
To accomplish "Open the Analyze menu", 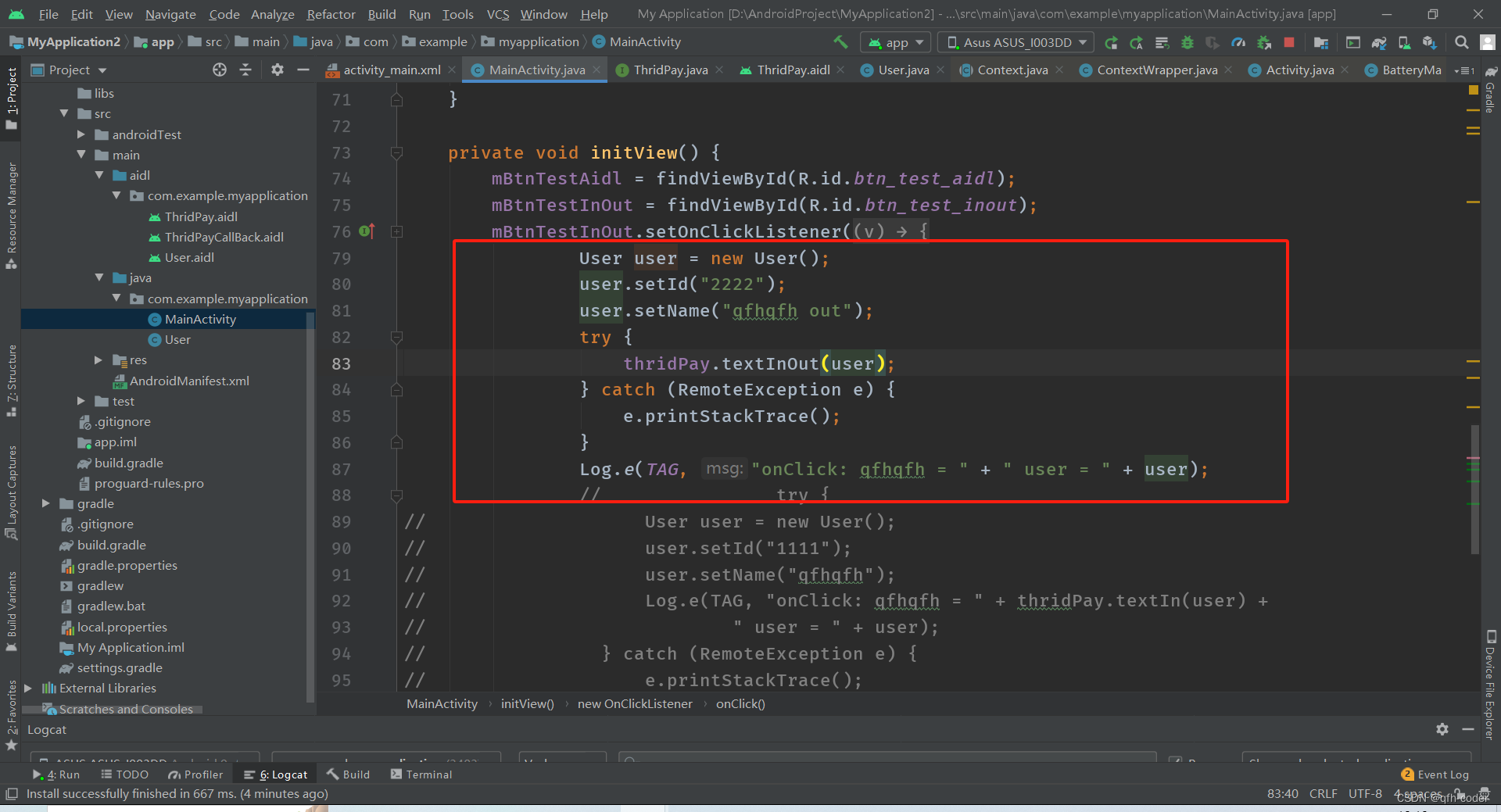I will pyautogui.click(x=272, y=14).
